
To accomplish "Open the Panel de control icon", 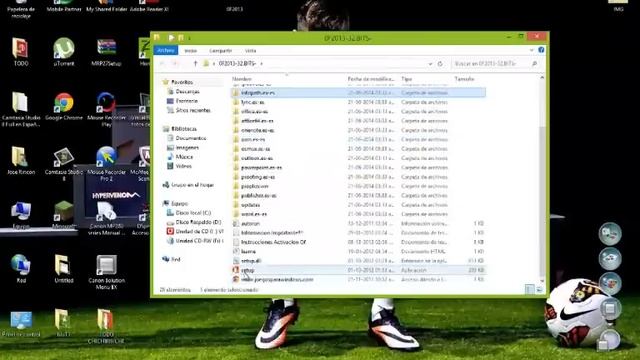I will coord(20,324).
